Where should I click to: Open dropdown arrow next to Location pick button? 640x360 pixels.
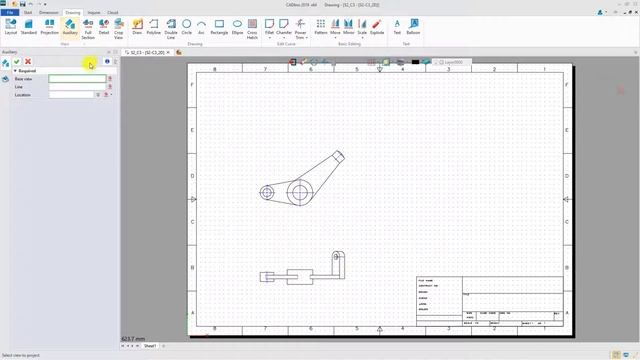tap(111, 95)
